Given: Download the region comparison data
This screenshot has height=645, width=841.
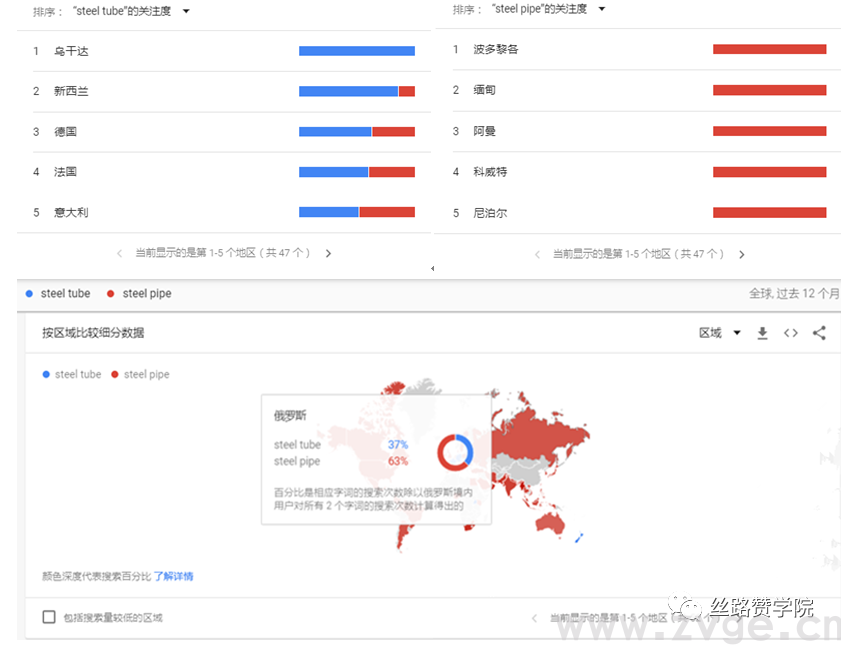Looking at the screenshot, I should [x=762, y=333].
